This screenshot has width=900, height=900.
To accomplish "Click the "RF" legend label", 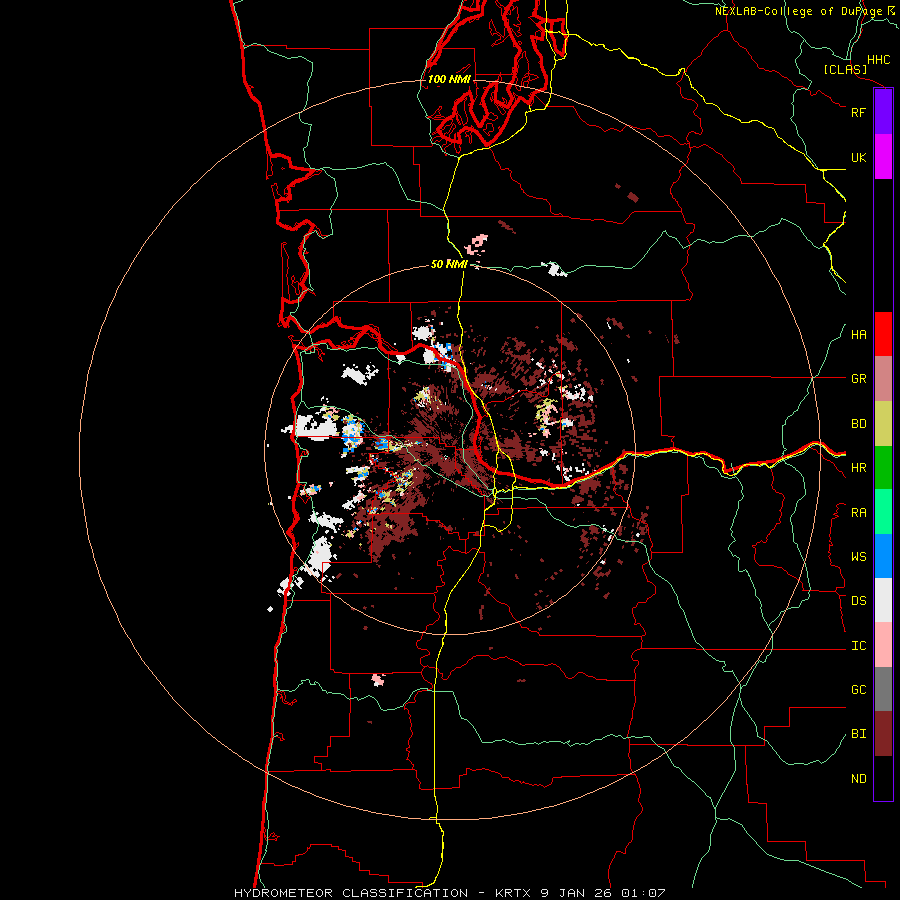I will (858, 112).
